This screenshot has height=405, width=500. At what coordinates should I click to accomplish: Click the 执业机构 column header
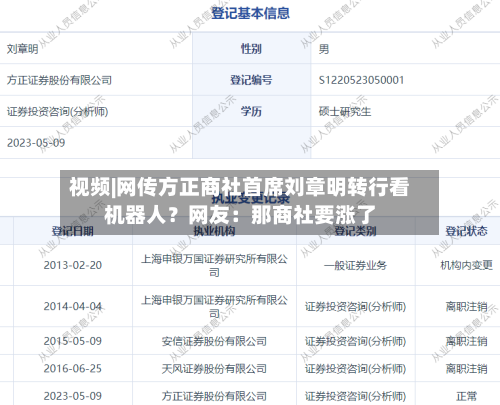(214, 231)
